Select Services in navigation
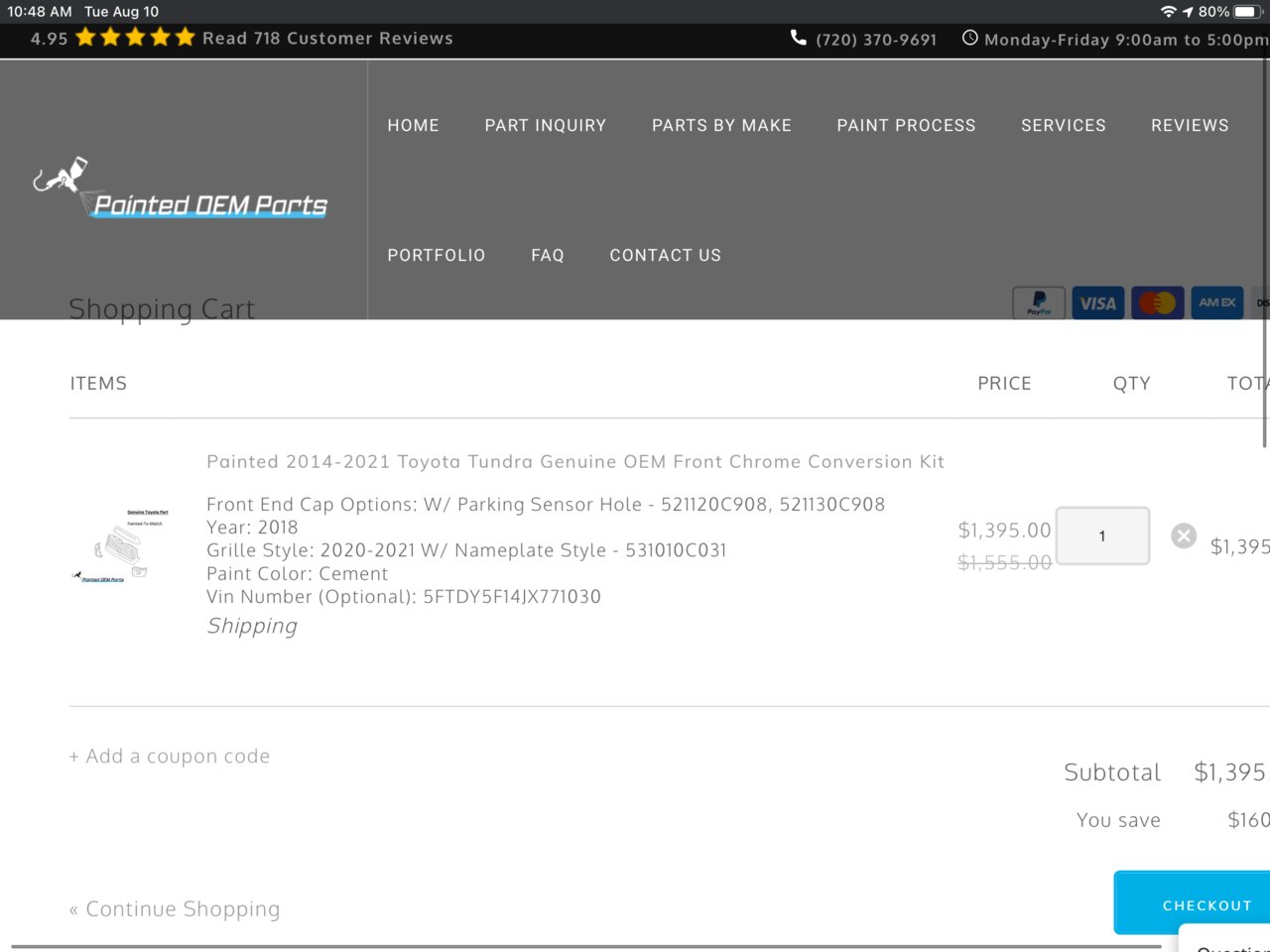Image resolution: width=1270 pixels, height=952 pixels. click(1063, 126)
